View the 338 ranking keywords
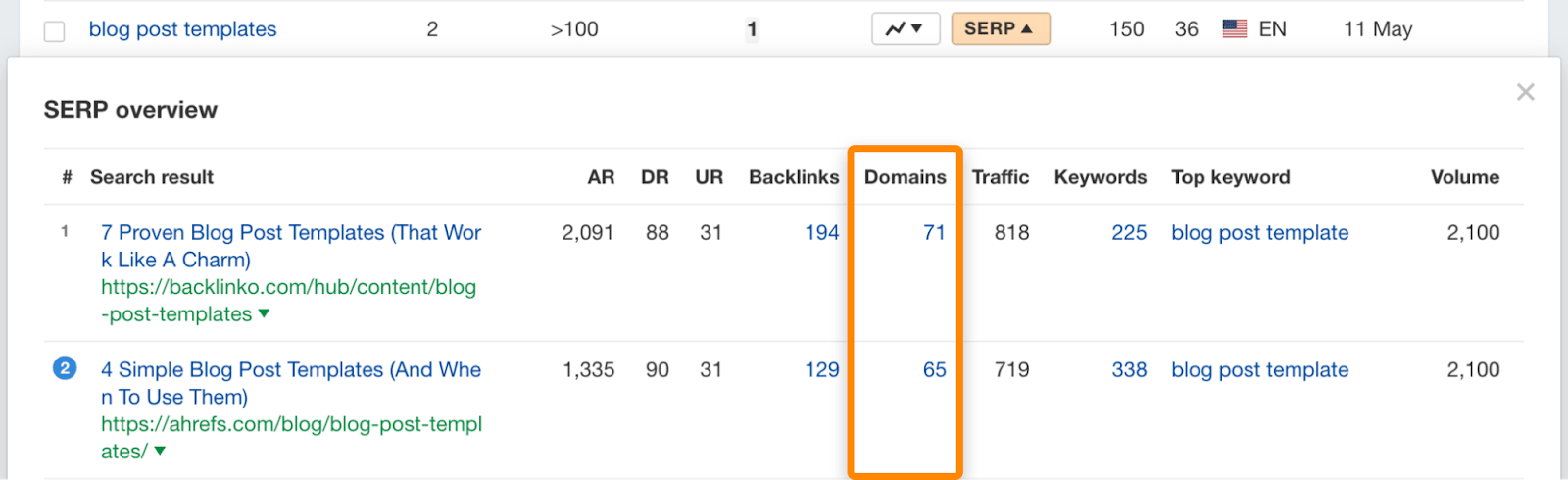The width and height of the screenshot is (1568, 480). tap(1129, 370)
